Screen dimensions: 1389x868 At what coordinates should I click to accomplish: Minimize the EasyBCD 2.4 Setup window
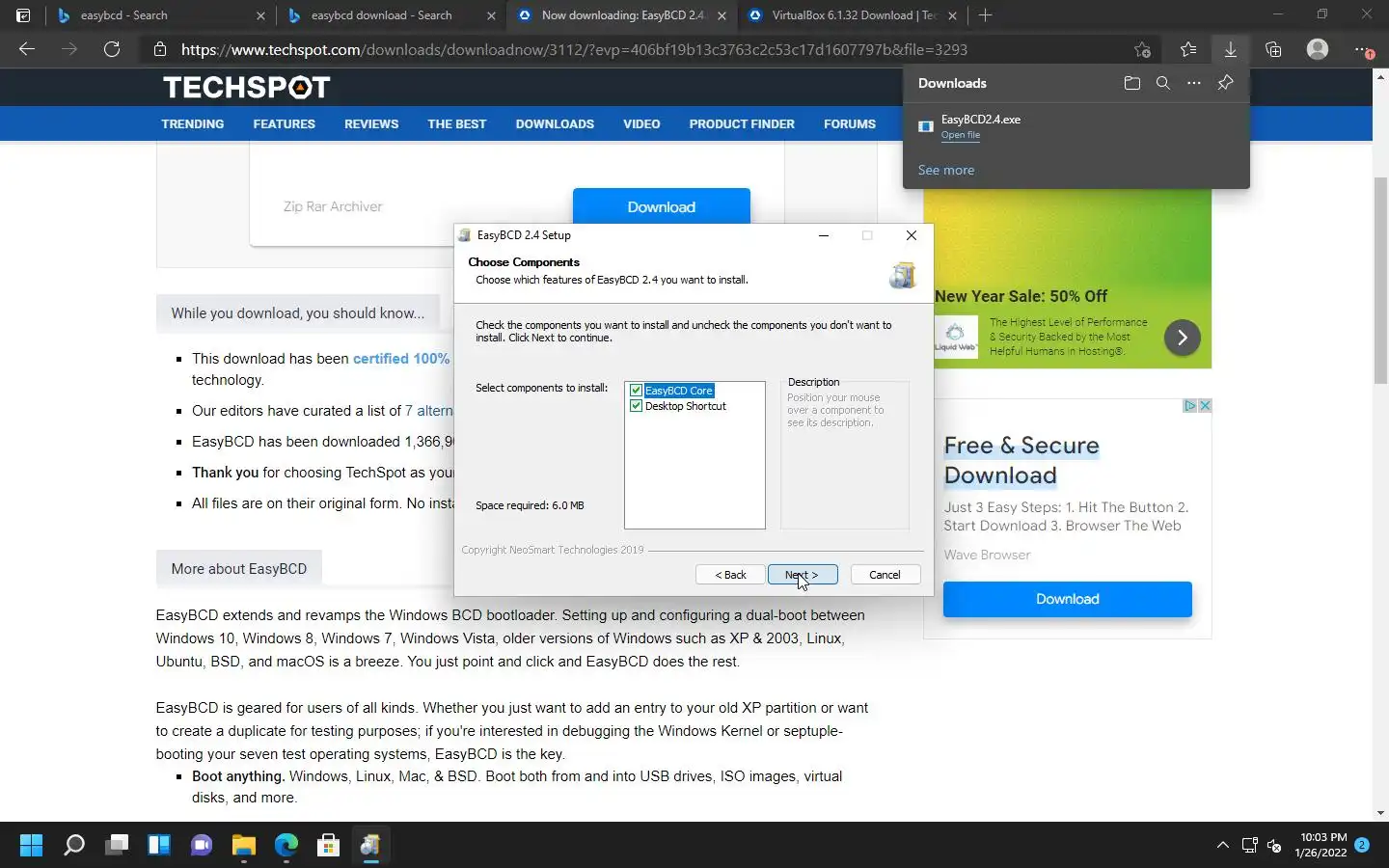point(824,235)
